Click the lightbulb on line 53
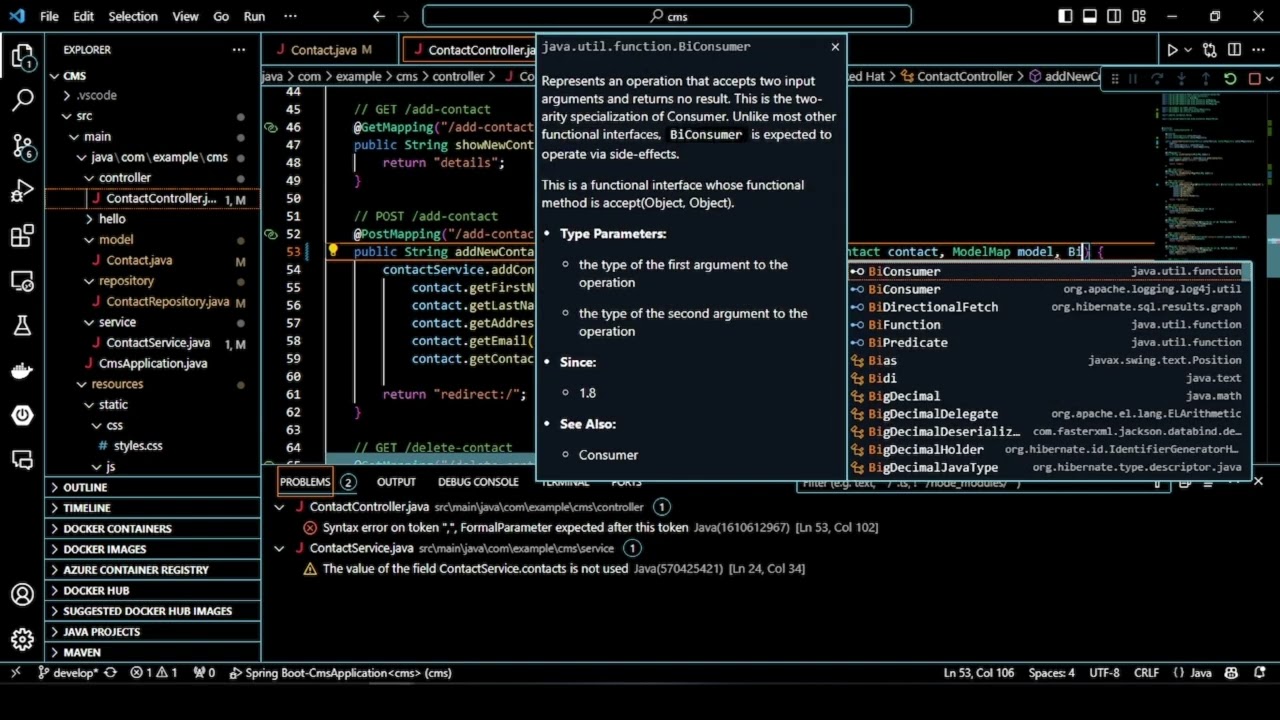Screen dimensions: 1280x720 click(333, 252)
